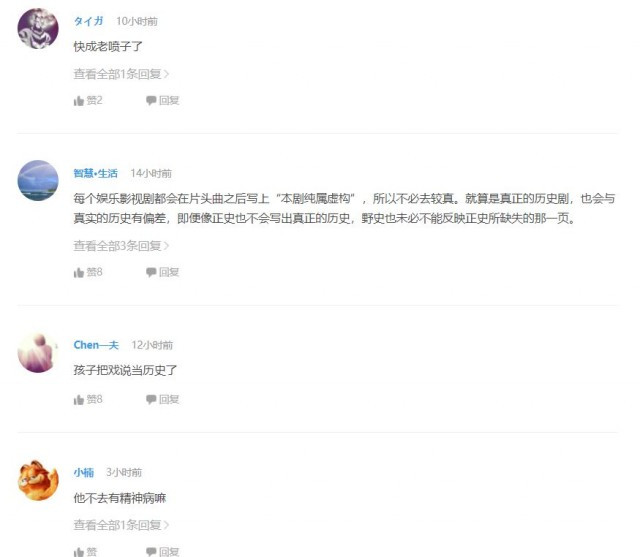The image size is (640, 557).
Task: Expand 查看全部1条回复 under タイガ's comment
Action: [121, 74]
